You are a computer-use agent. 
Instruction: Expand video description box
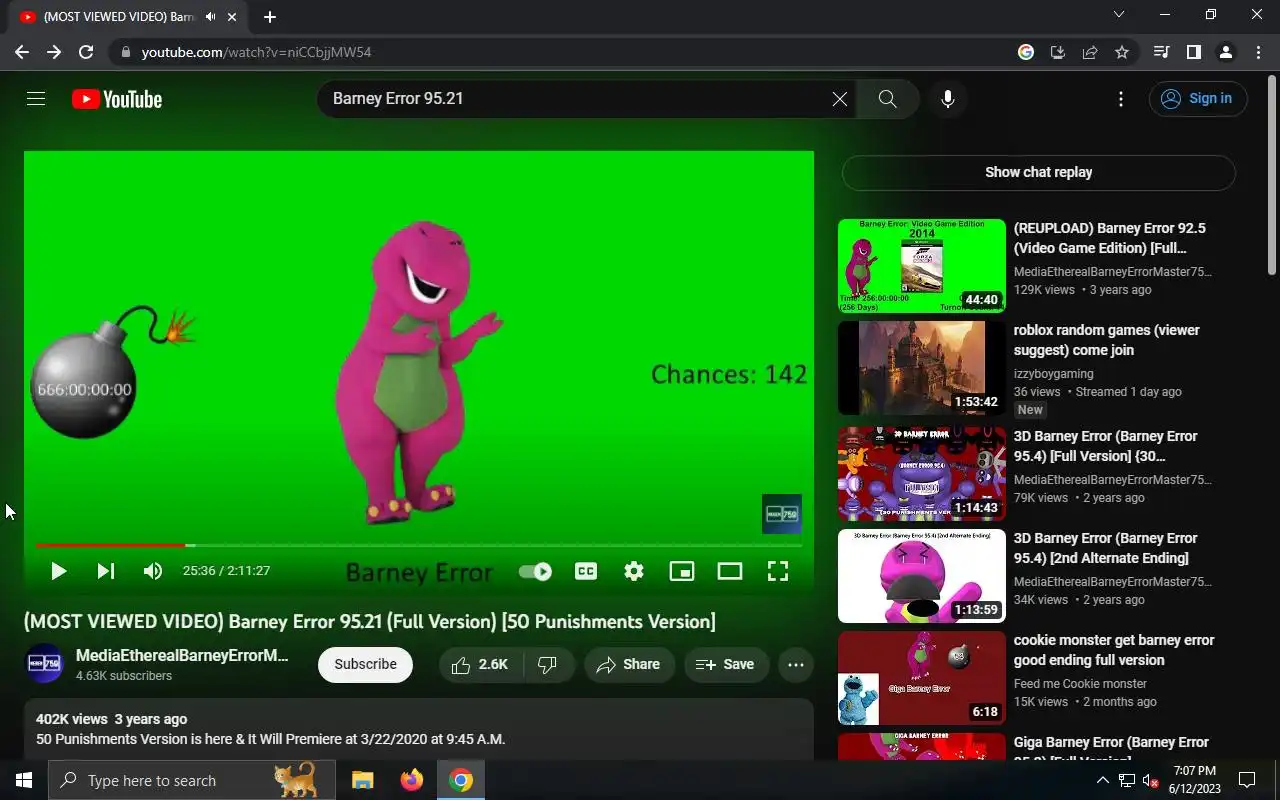[x=419, y=730]
